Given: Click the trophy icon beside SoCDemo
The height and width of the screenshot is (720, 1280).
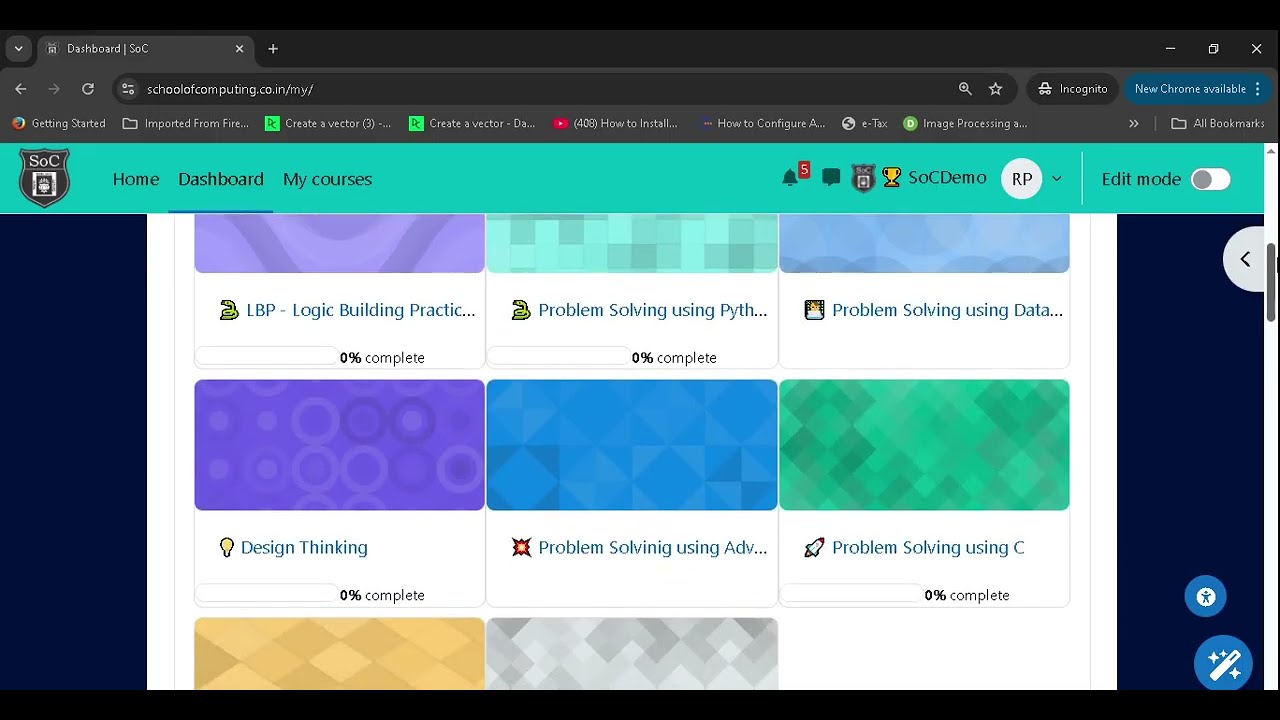Looking at the screenshot, I should pyautogui.click(x=891, y=177).
